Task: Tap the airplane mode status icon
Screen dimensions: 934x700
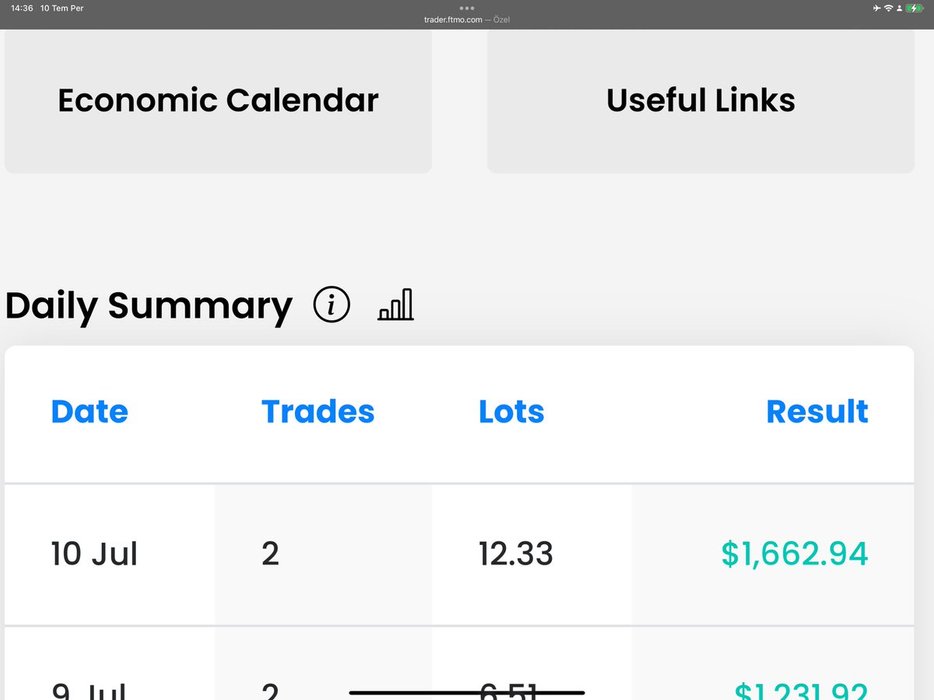Action: tap(876, 8)
